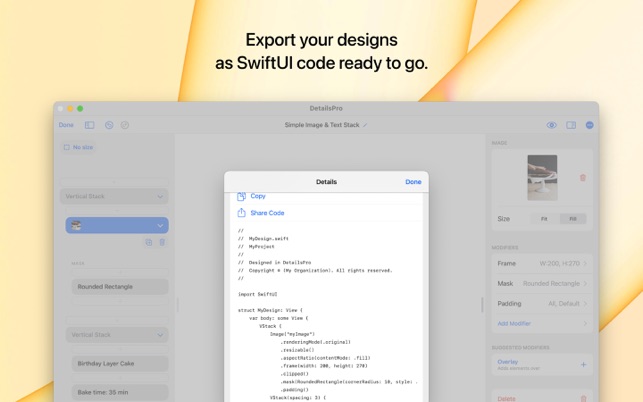Open Padding modifier All, Default row
This screenshot has height=402, width=643.
coord(542,304)
